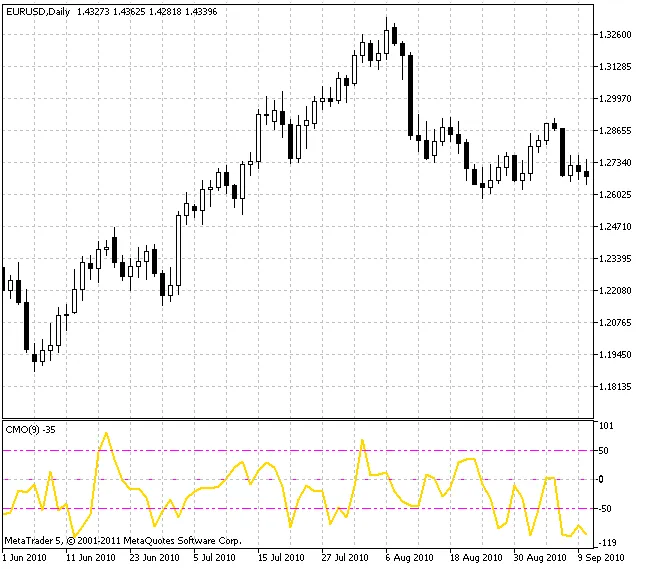Select the 6 Aug 2010 date marker
The height and width of the screenshot is (569, 646).
(x=409, y=557)
